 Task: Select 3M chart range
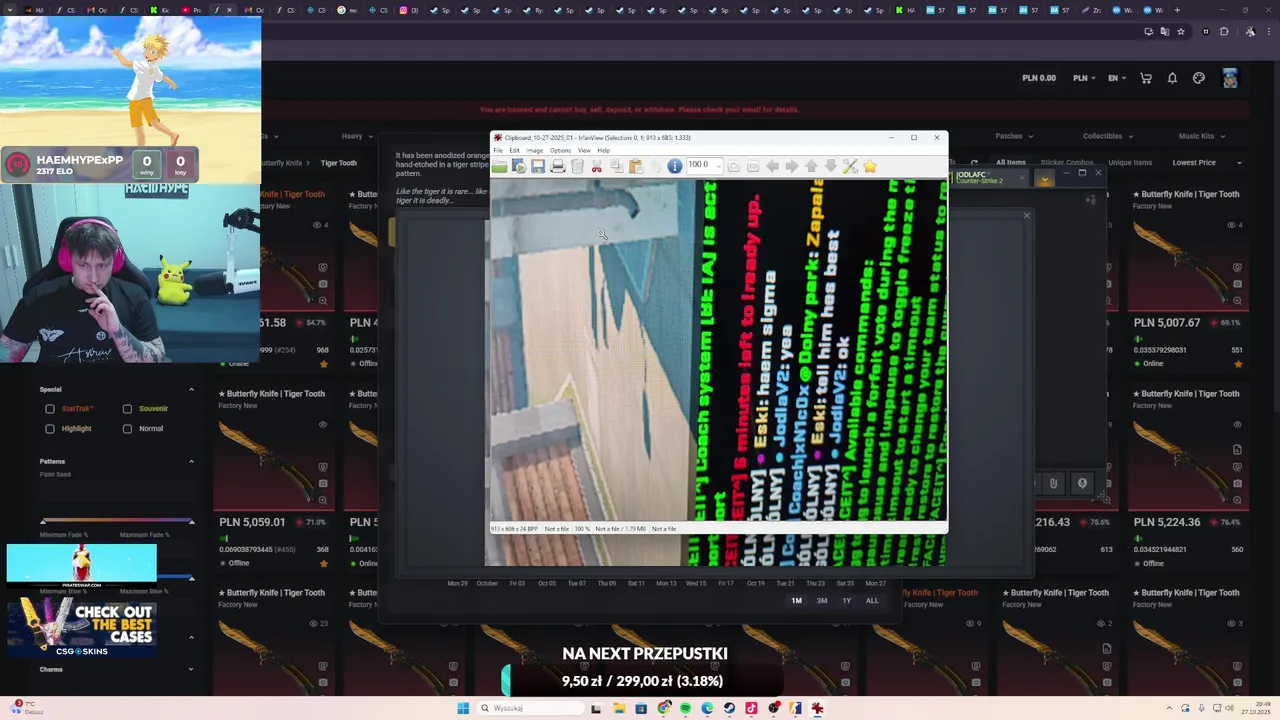(822, 601)
